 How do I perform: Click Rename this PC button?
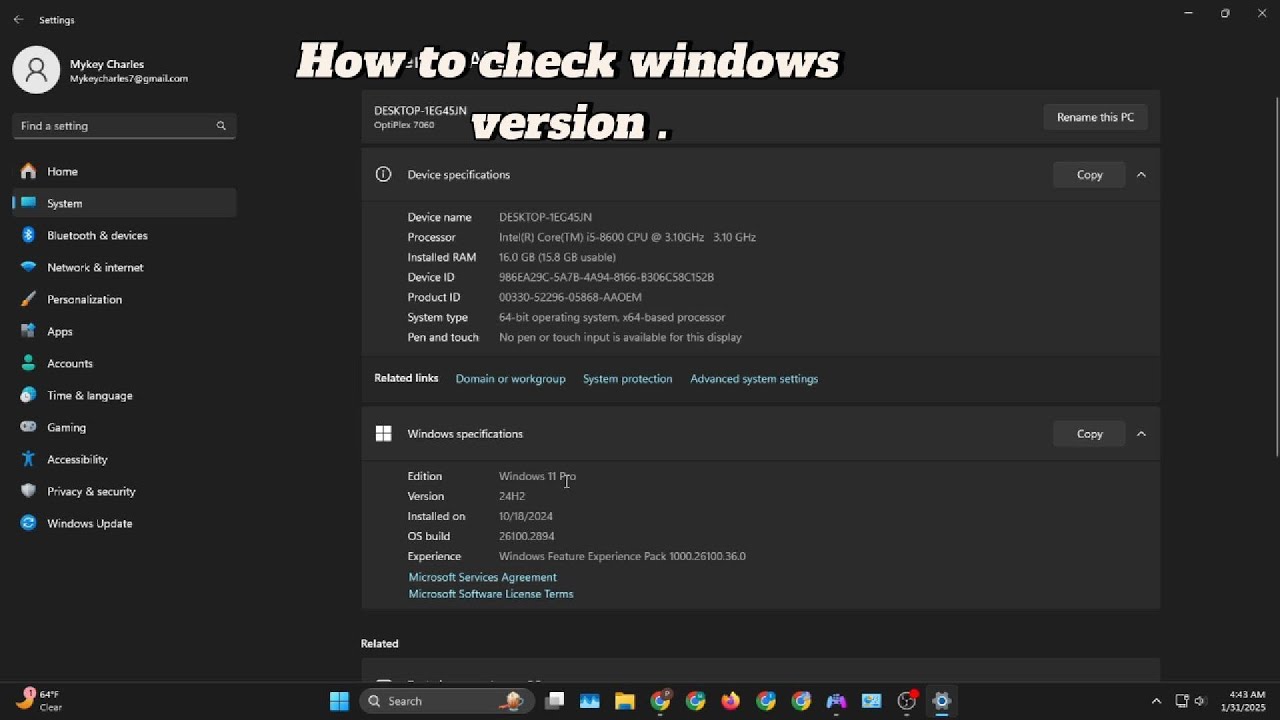click(x=1095, y=117)
